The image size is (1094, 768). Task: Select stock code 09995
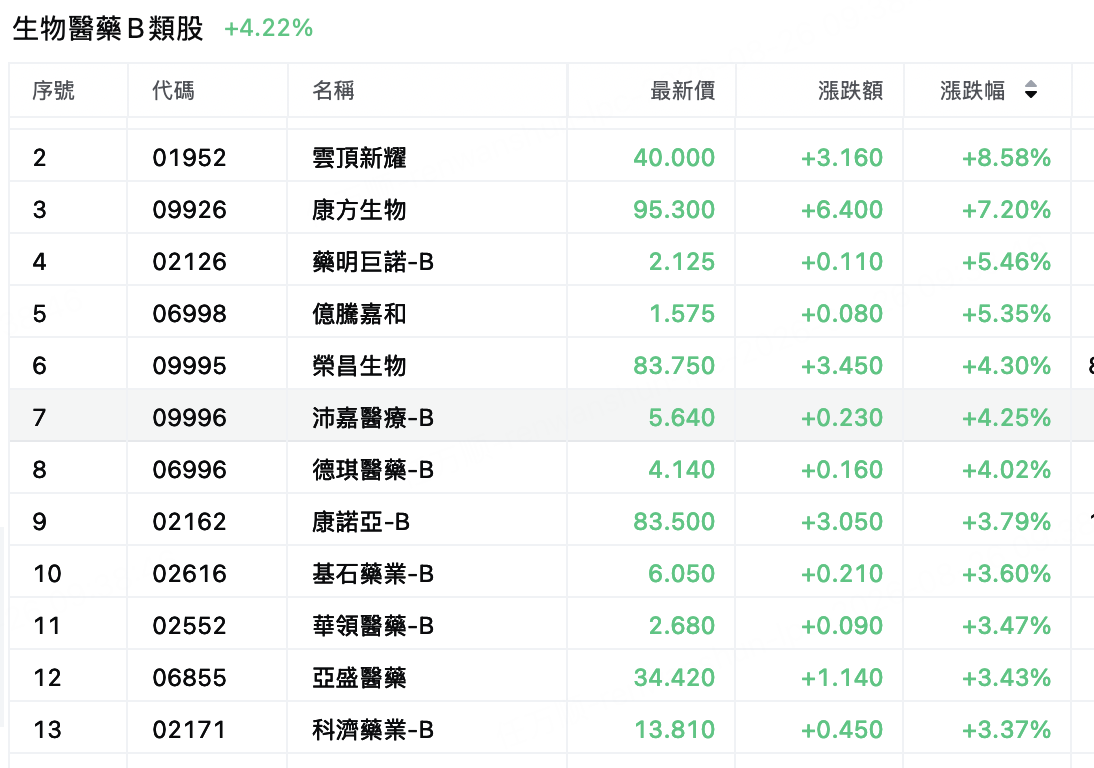[189, 366]
